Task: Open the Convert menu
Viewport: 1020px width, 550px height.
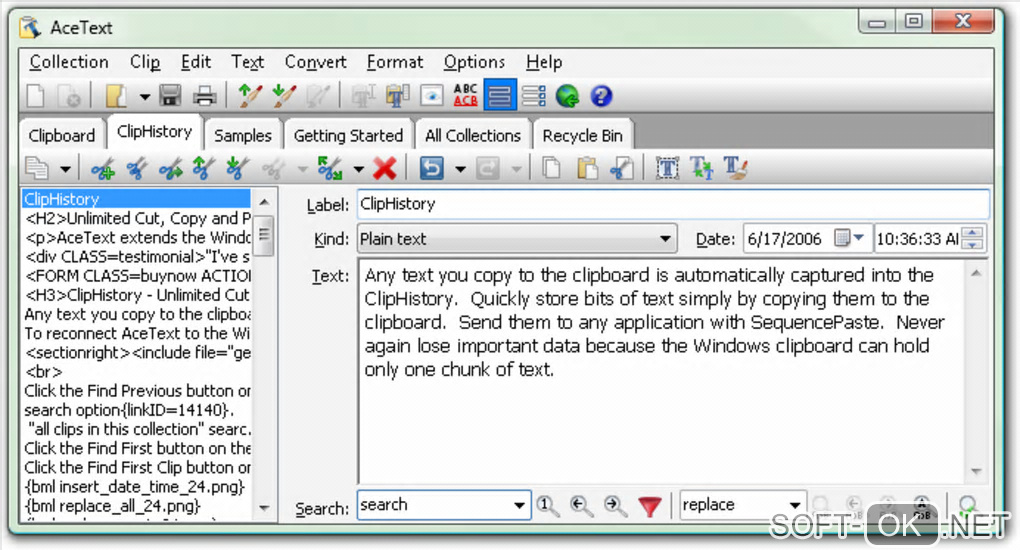Action: pos(315,62)
